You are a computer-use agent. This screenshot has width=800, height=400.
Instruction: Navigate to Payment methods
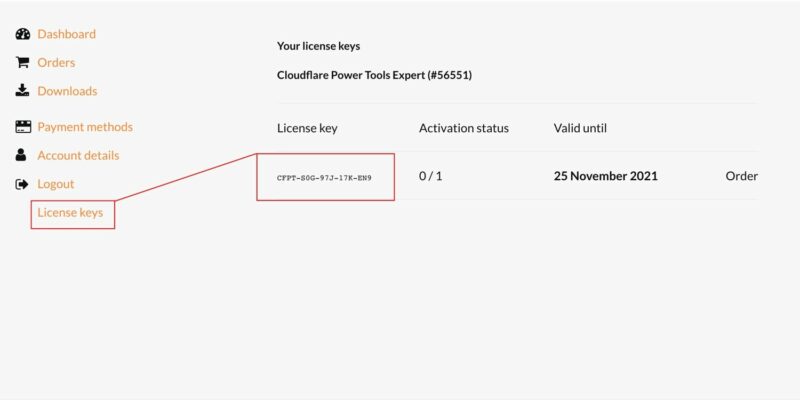pyautogui.click(x=85, y=127)
